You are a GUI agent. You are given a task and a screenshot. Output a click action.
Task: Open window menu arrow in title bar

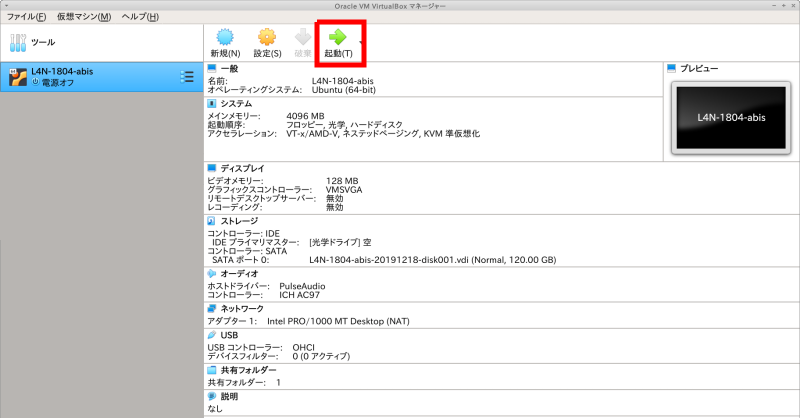(x=6, y=6)
